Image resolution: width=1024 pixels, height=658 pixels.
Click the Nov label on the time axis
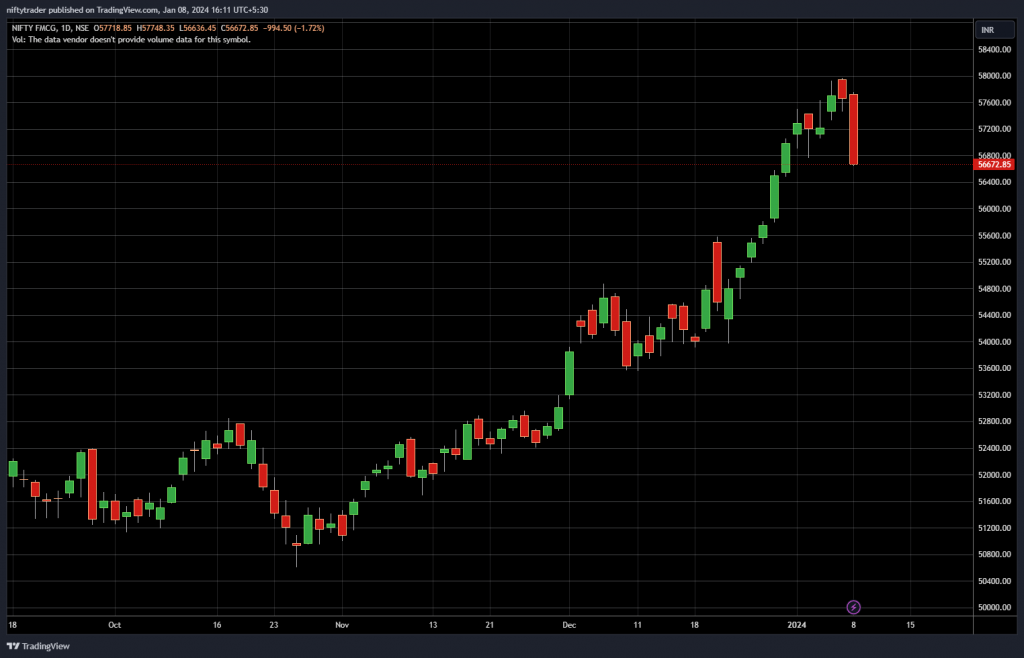[342, 625]
